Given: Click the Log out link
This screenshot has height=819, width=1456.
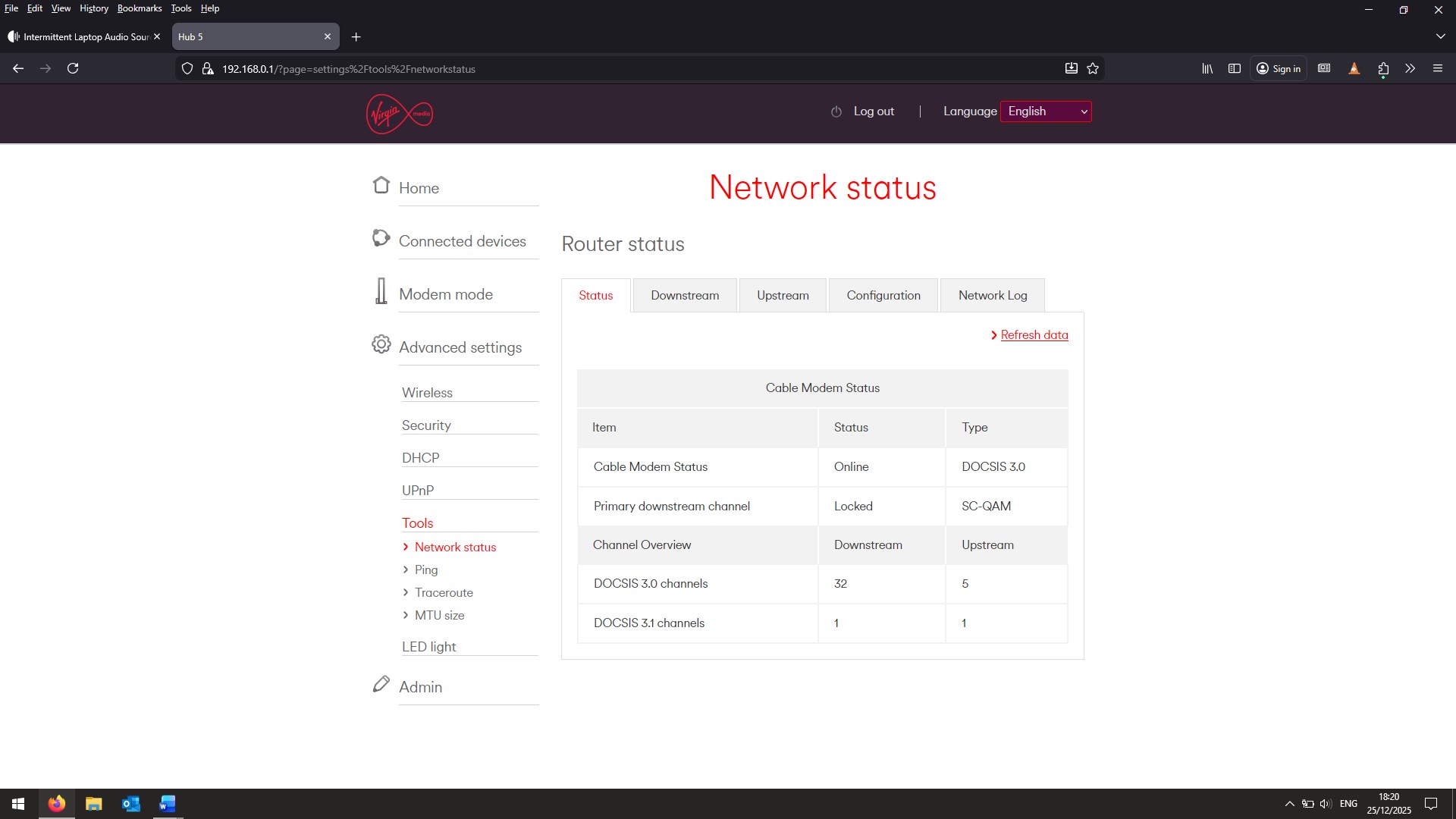Looking at the screenshot, I should pyautogui.click(x=873, y=111).
